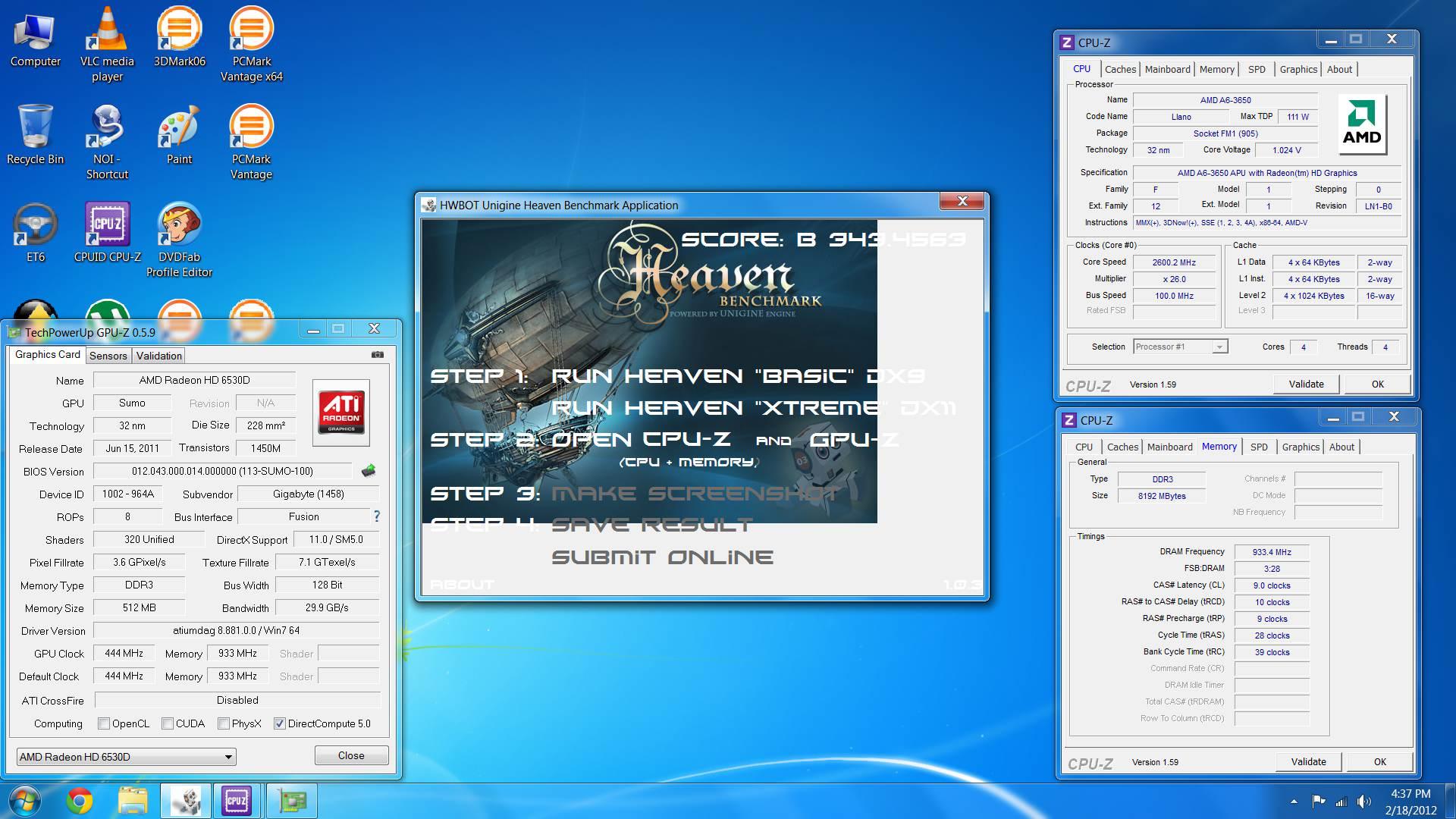Open CPUID CPU-Z desktop shortcut

point(107,233)
